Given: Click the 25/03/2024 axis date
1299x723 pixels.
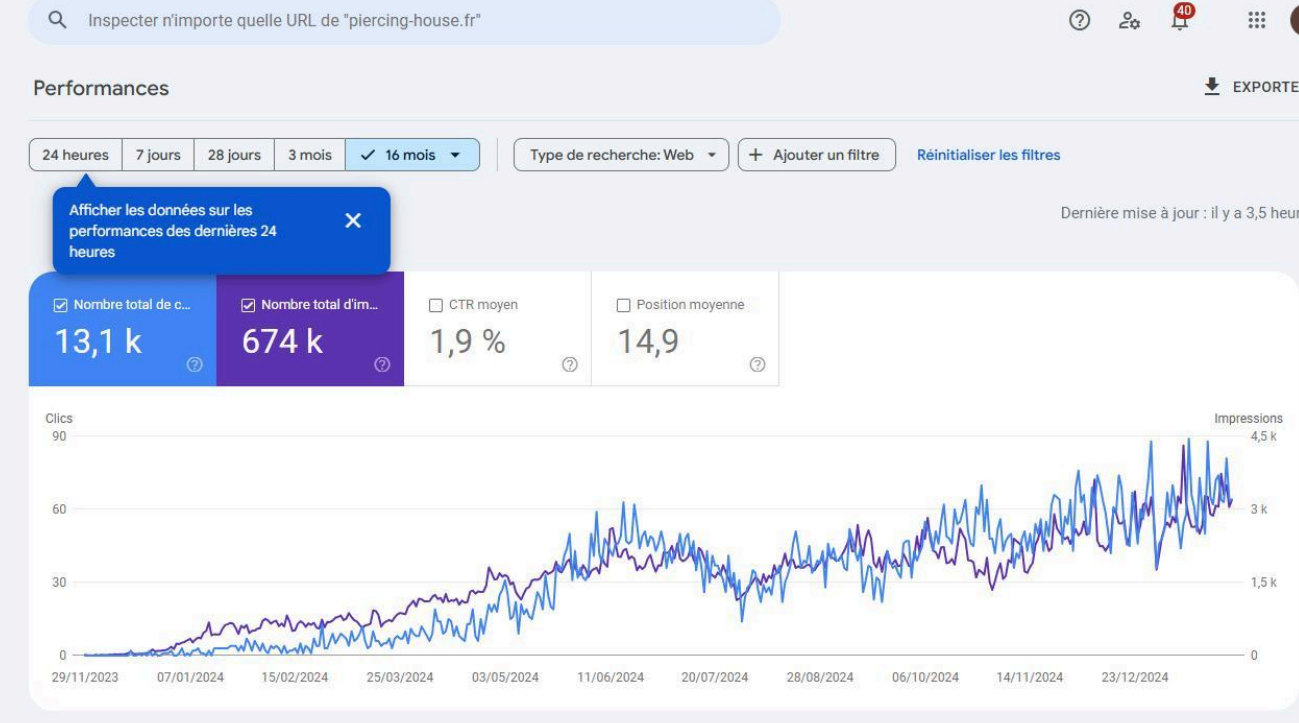Looking at the screenshot, I should point(400,677).
